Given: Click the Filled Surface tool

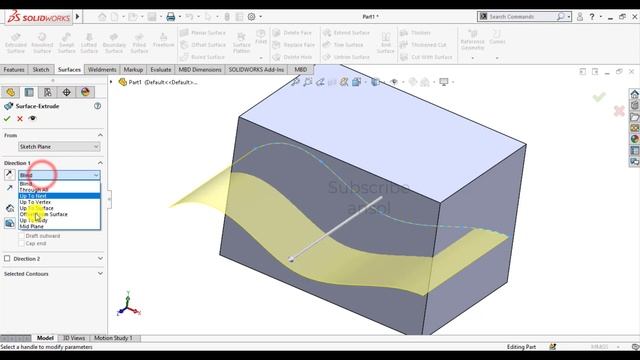Looking at the screenshot, I should (139, 42).
